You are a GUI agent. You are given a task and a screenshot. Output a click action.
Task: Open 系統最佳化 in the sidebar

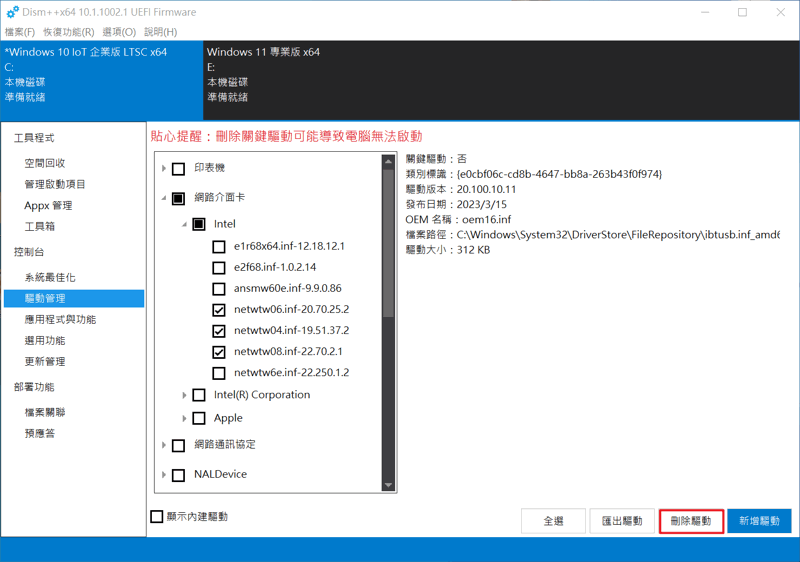(x=50, y=277)
